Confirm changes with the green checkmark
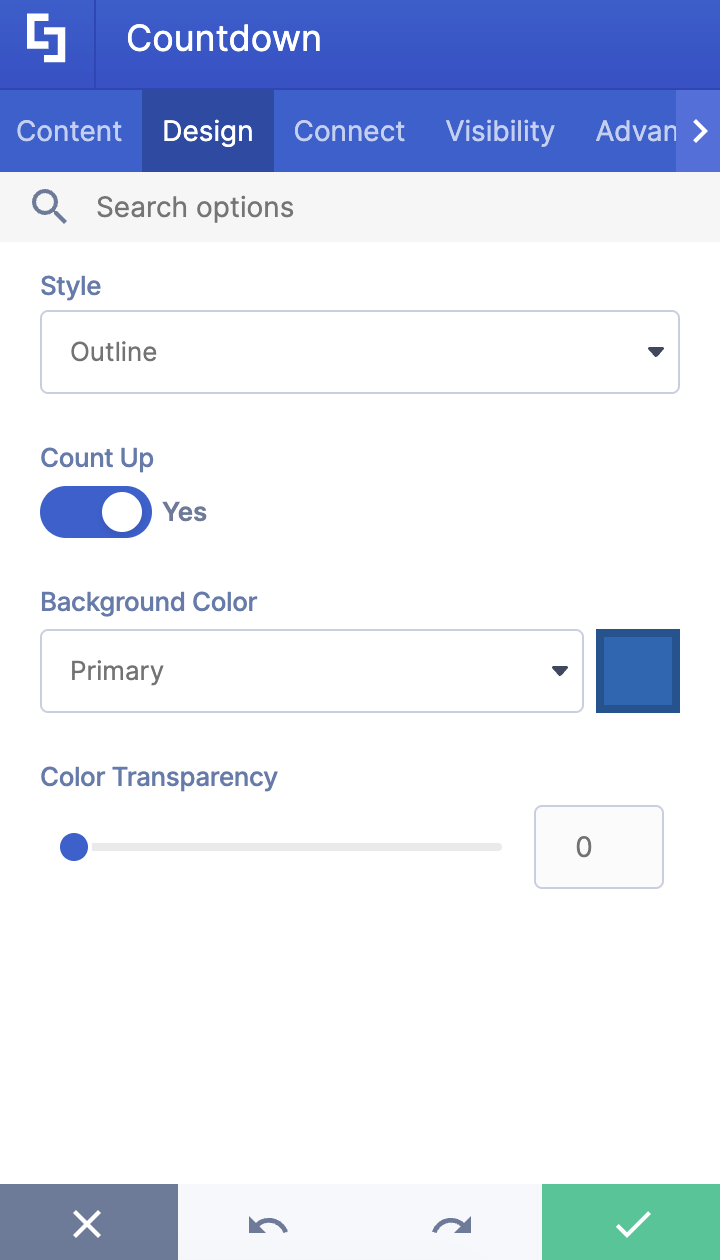Screen dimensions: 720x1260 pyautogui.click(x=630, y=1222)
